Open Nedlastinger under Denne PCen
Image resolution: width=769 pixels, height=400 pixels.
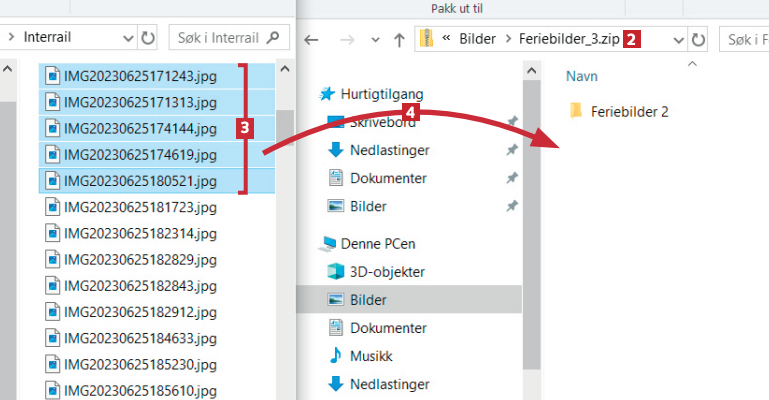389,384
